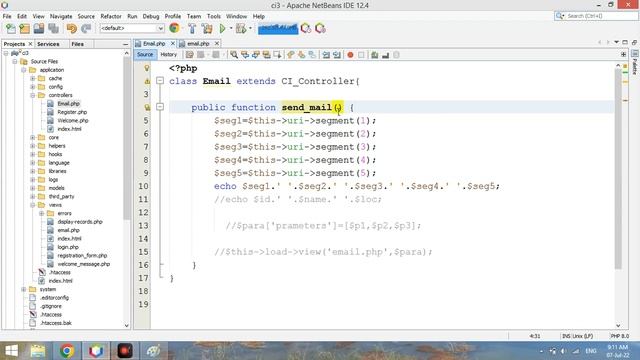
Task: Click the last profiler icon on main toolbar
Action: 320,29
